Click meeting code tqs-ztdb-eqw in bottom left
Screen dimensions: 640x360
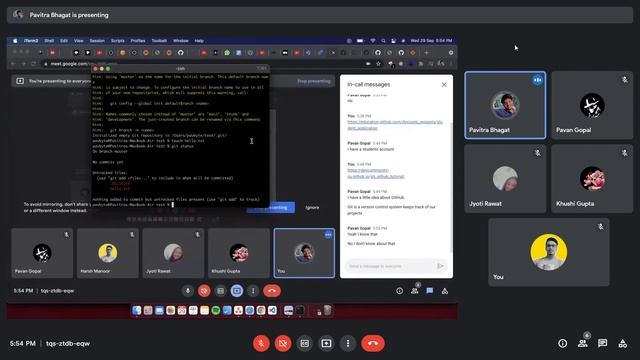click(68, 343)
